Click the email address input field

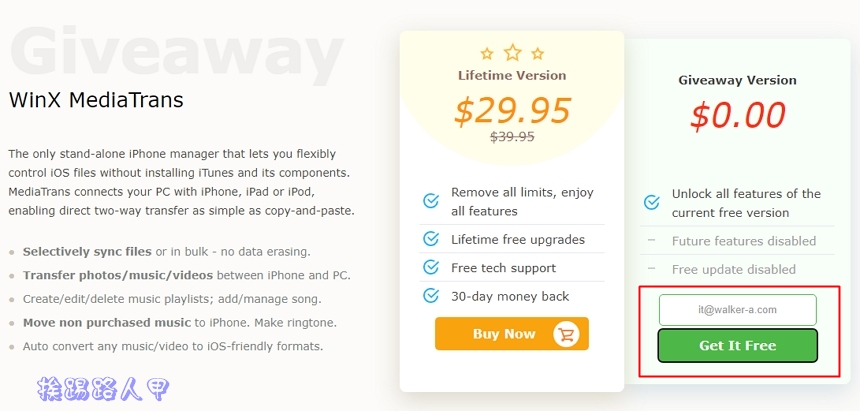click(737, 310)
